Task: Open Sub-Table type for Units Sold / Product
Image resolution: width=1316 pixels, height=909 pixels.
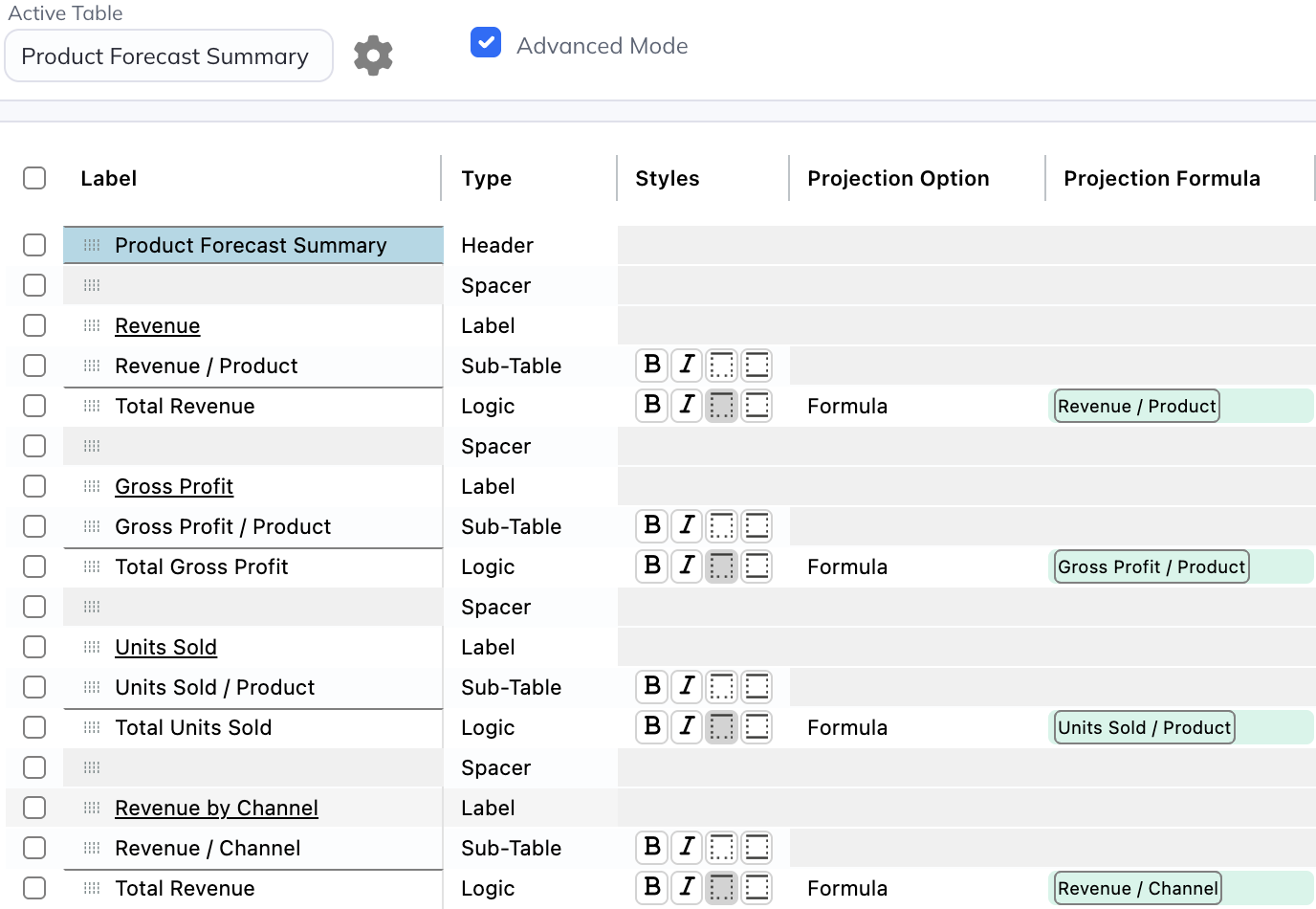Action: coord(512,687)
